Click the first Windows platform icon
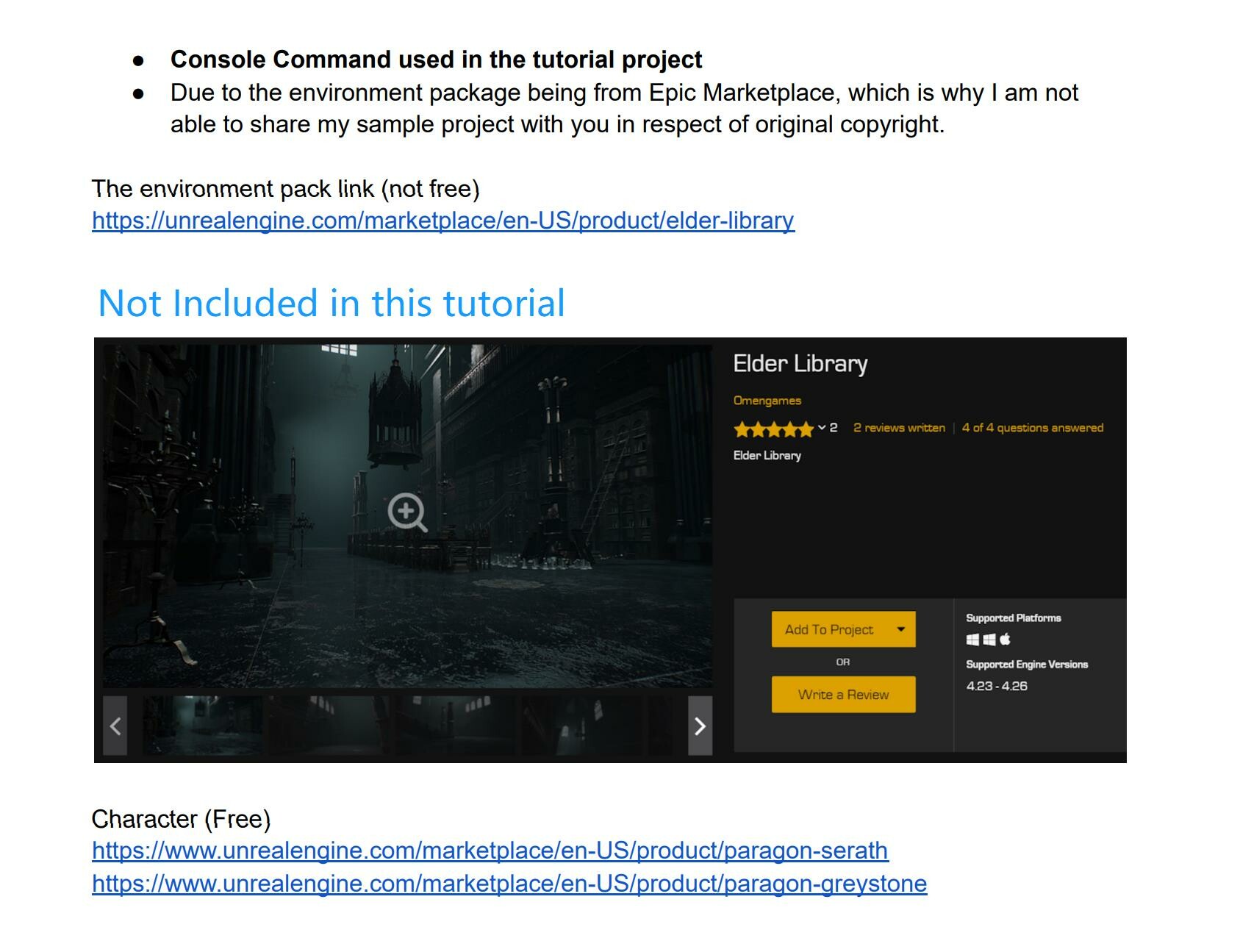The image size is (1240, 952). pyautogui.click(x=972, y=640)
